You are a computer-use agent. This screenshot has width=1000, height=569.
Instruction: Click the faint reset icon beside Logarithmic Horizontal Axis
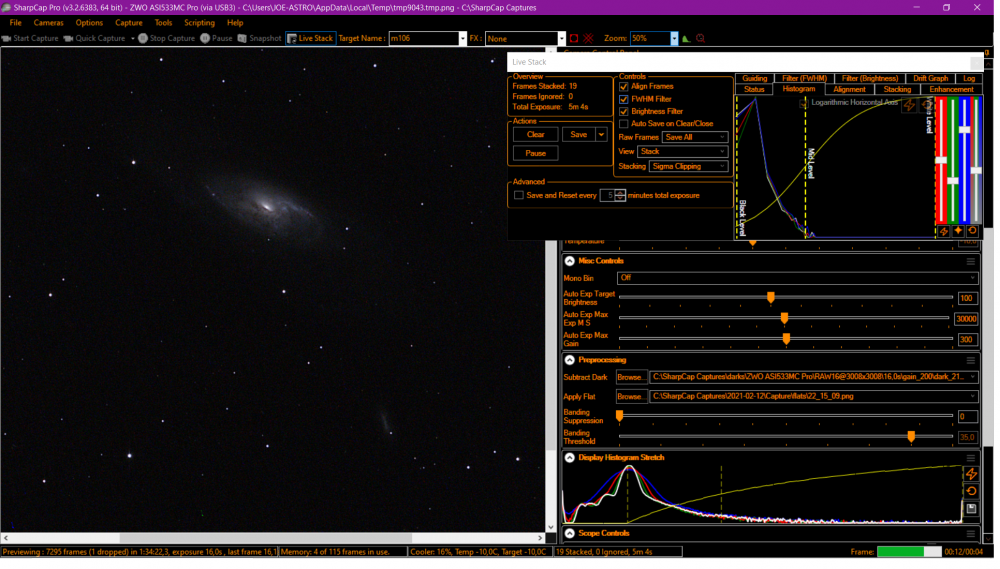pyautogui.click(x=925, y=105)
